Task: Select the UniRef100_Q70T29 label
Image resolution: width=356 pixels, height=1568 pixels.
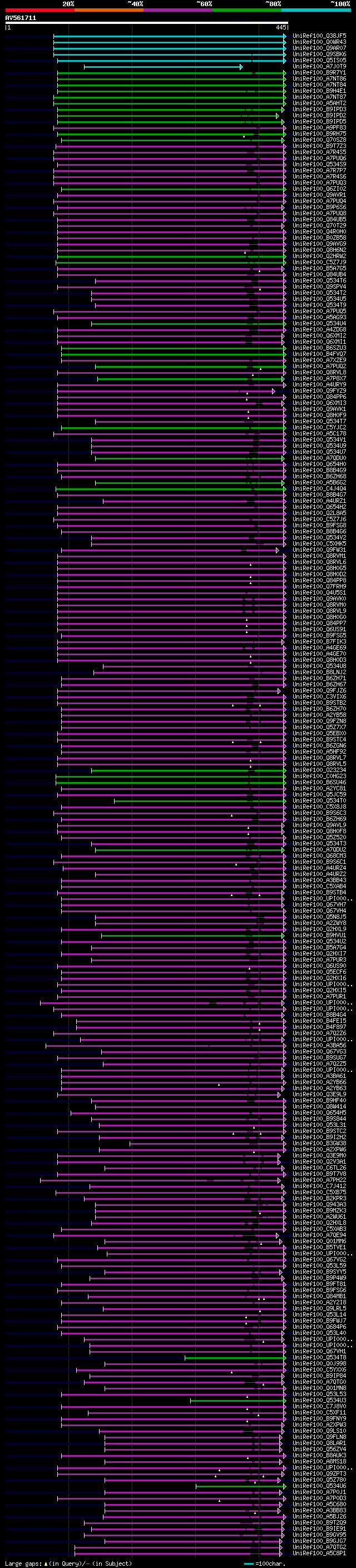Action: [319, 226]
